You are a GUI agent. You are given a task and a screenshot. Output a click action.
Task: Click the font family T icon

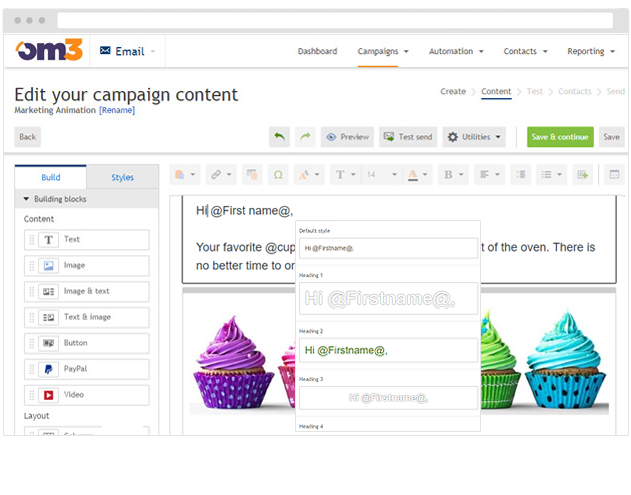(340, 174)
